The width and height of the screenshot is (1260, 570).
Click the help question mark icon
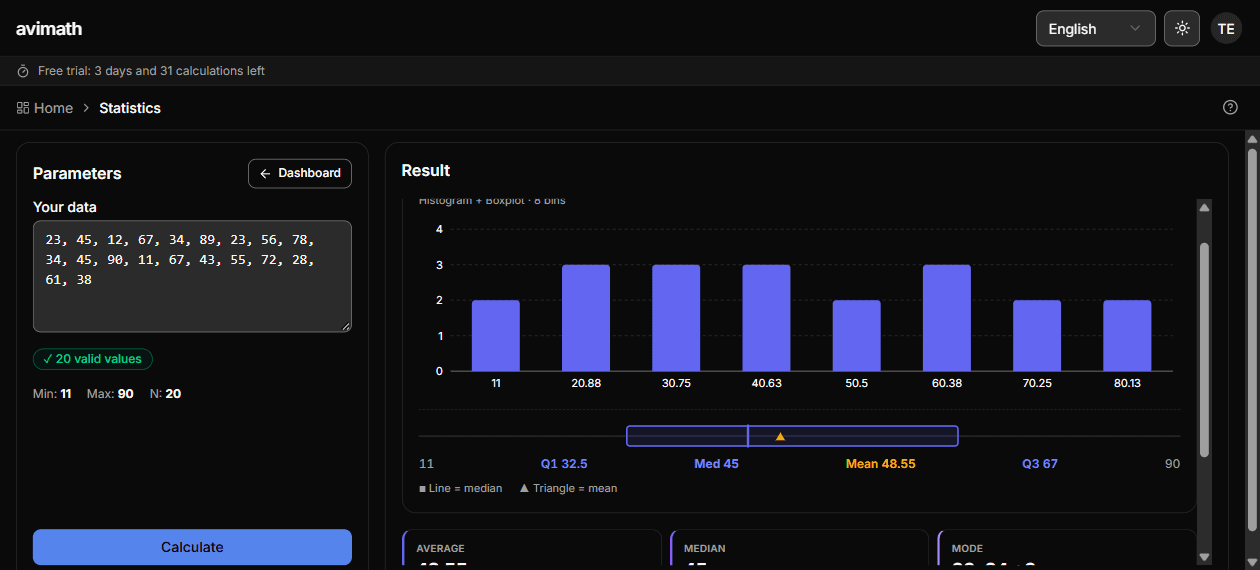pos(1230,107)
